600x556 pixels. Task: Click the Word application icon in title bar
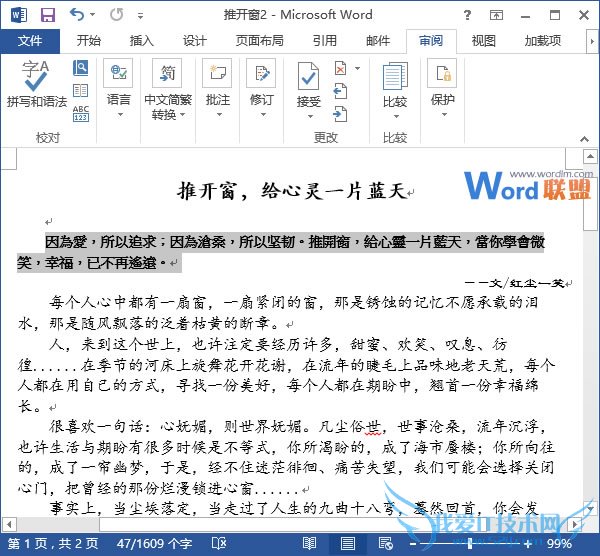[x=19, y=15]
